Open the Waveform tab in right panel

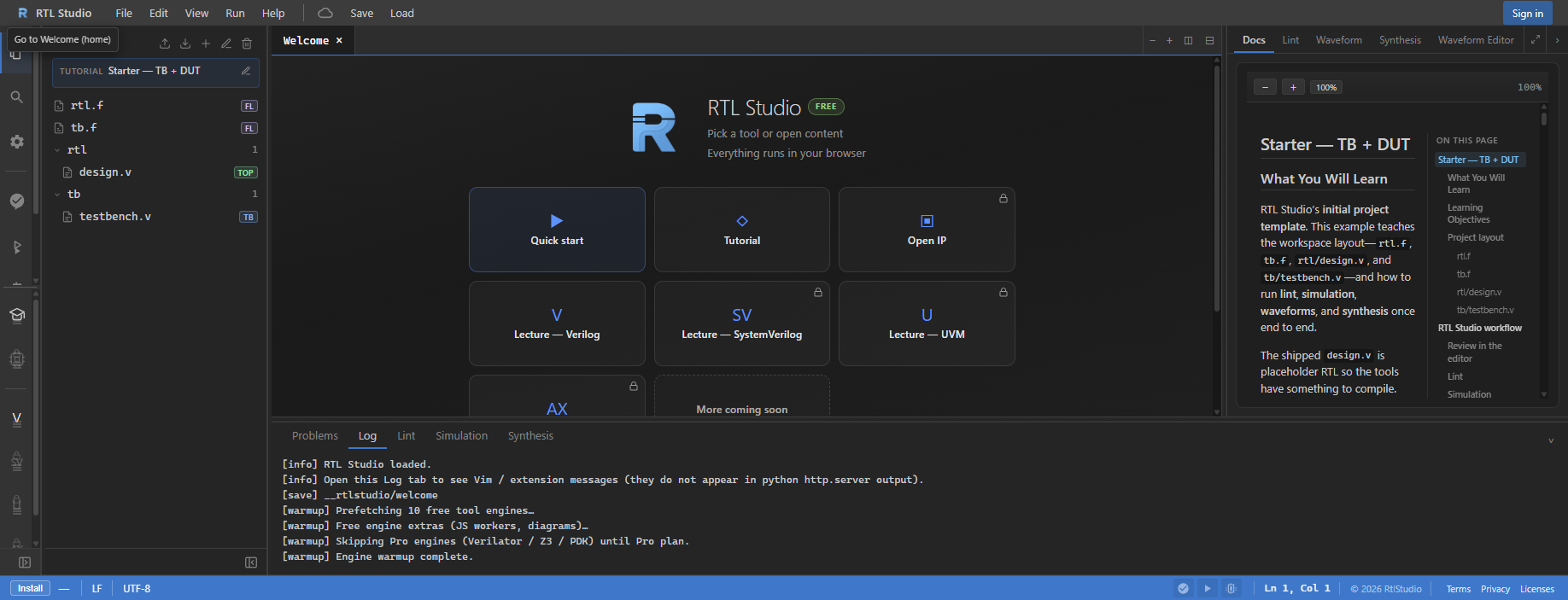[1338, 40]
